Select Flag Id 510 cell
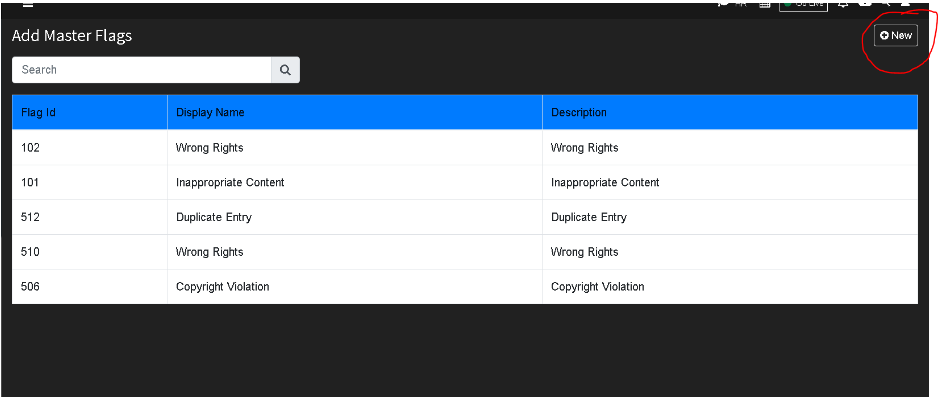This screenshot has height=403, width=939. coord(90,252)
